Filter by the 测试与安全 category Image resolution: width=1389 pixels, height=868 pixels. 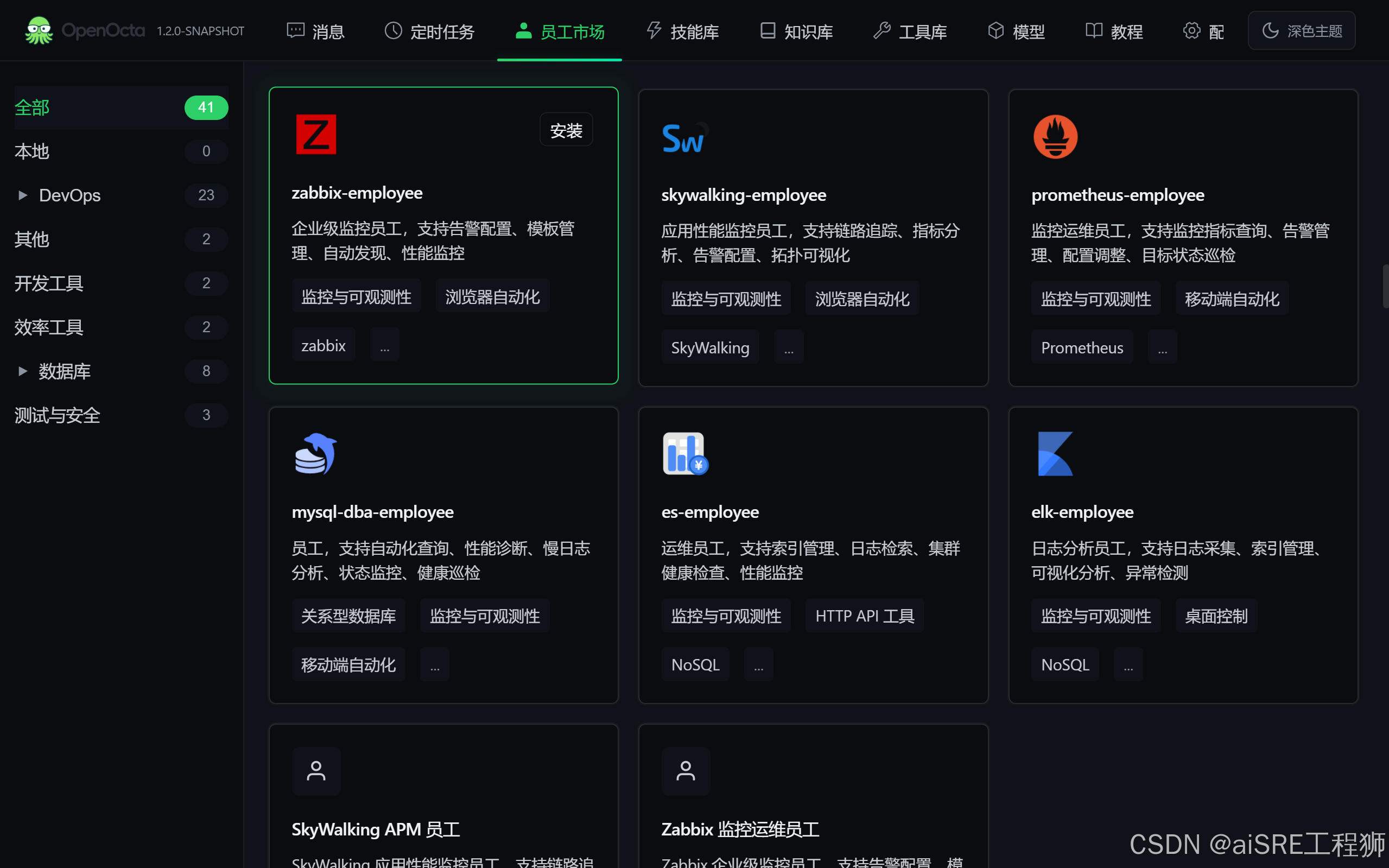tap(121, 415)
